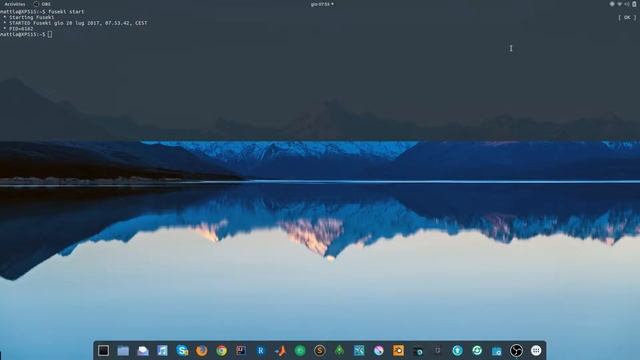The image size is (640, 360).
Task: Open the blue folder-with-gear dock icon
Action: 496,350
